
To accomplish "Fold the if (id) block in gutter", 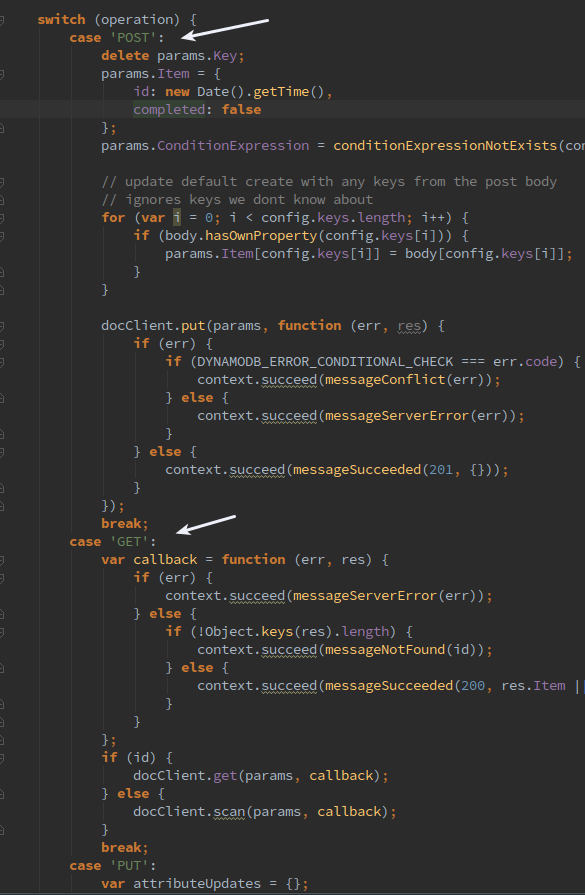I will click(x=2, y=758).
